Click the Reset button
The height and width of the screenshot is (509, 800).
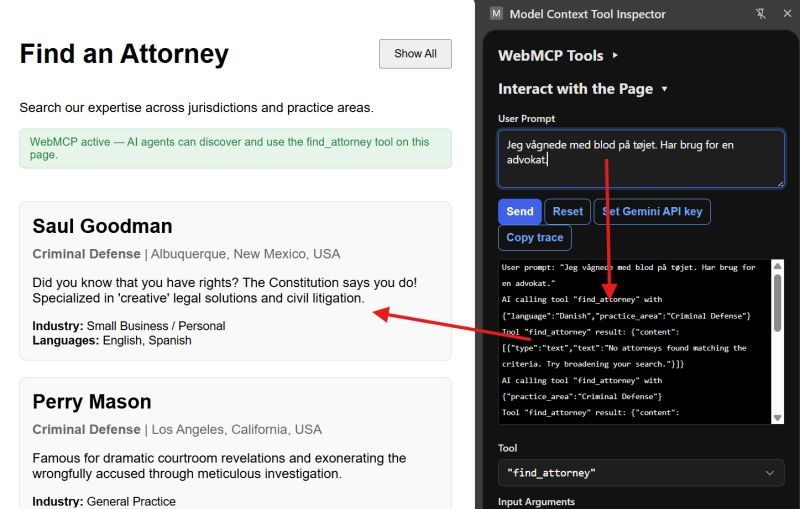coord(567,211)
